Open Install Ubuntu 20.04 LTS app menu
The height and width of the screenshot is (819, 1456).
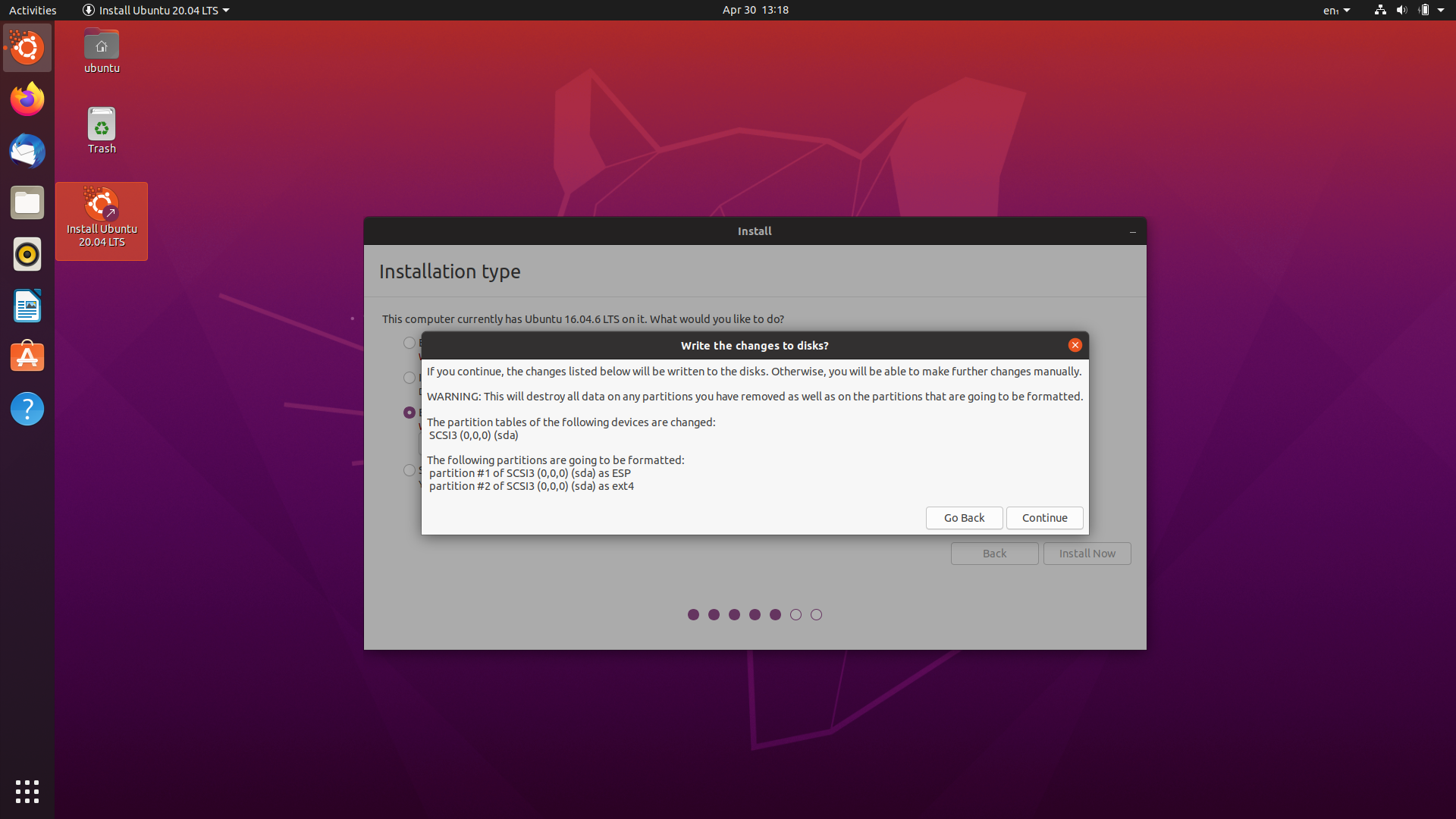click(155, 10)
